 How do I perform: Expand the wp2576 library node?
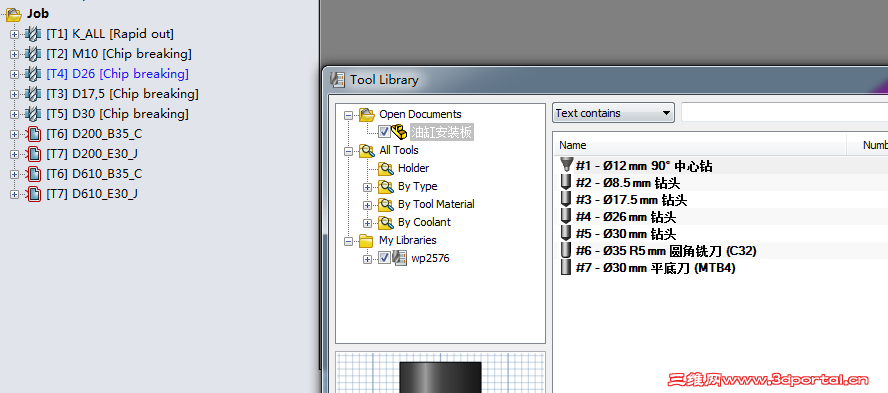[x=367, y=259]
